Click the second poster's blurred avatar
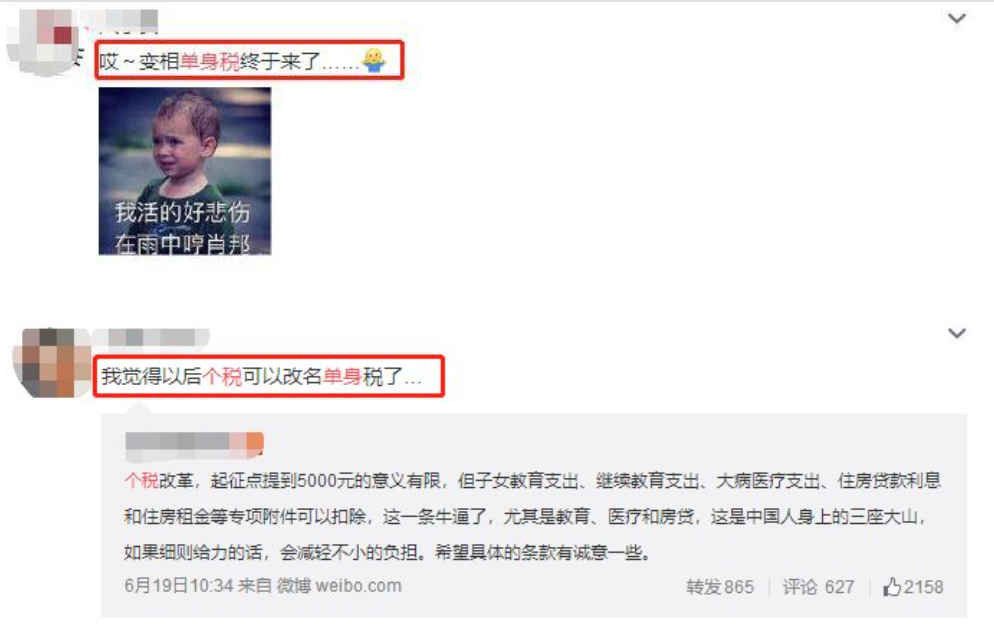The width and height of the screenshot is (994, 624). point(53,363)
